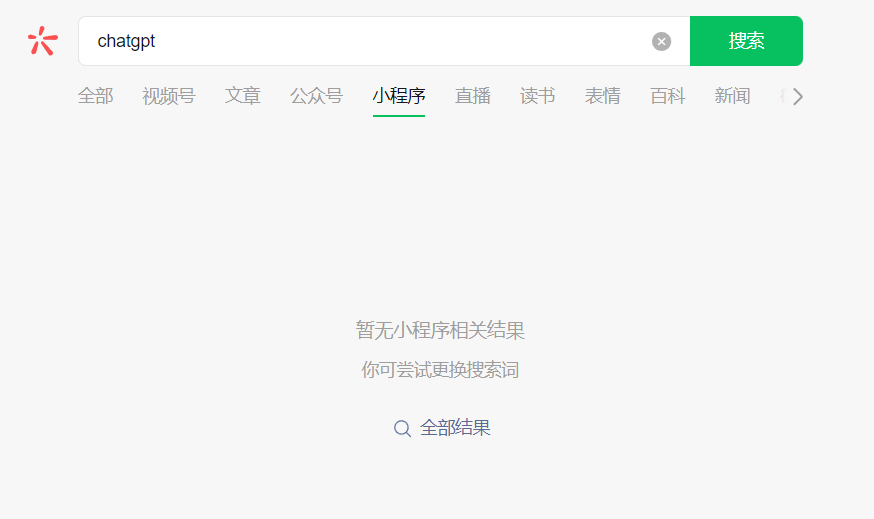Select the 公众号 tab
The width and height of the screenshot is (874, 519).
click(317, 96)
